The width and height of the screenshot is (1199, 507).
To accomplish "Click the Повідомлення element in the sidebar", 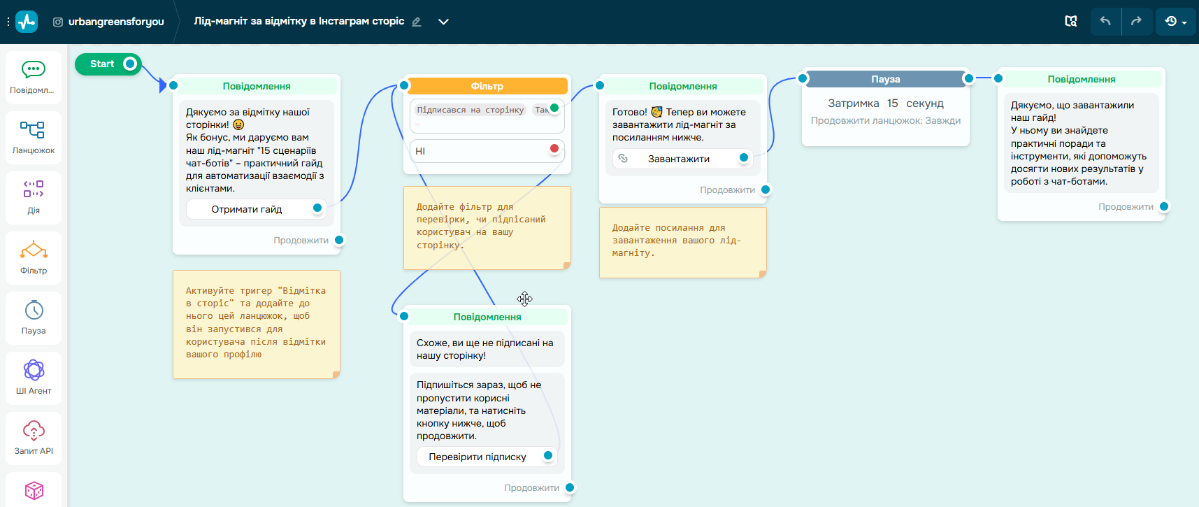I will (x=33, y=76).
